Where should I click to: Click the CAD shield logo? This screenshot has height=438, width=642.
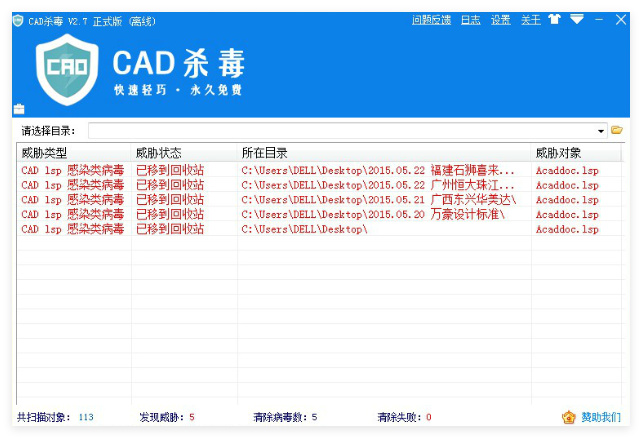click(x=67, y=70)
